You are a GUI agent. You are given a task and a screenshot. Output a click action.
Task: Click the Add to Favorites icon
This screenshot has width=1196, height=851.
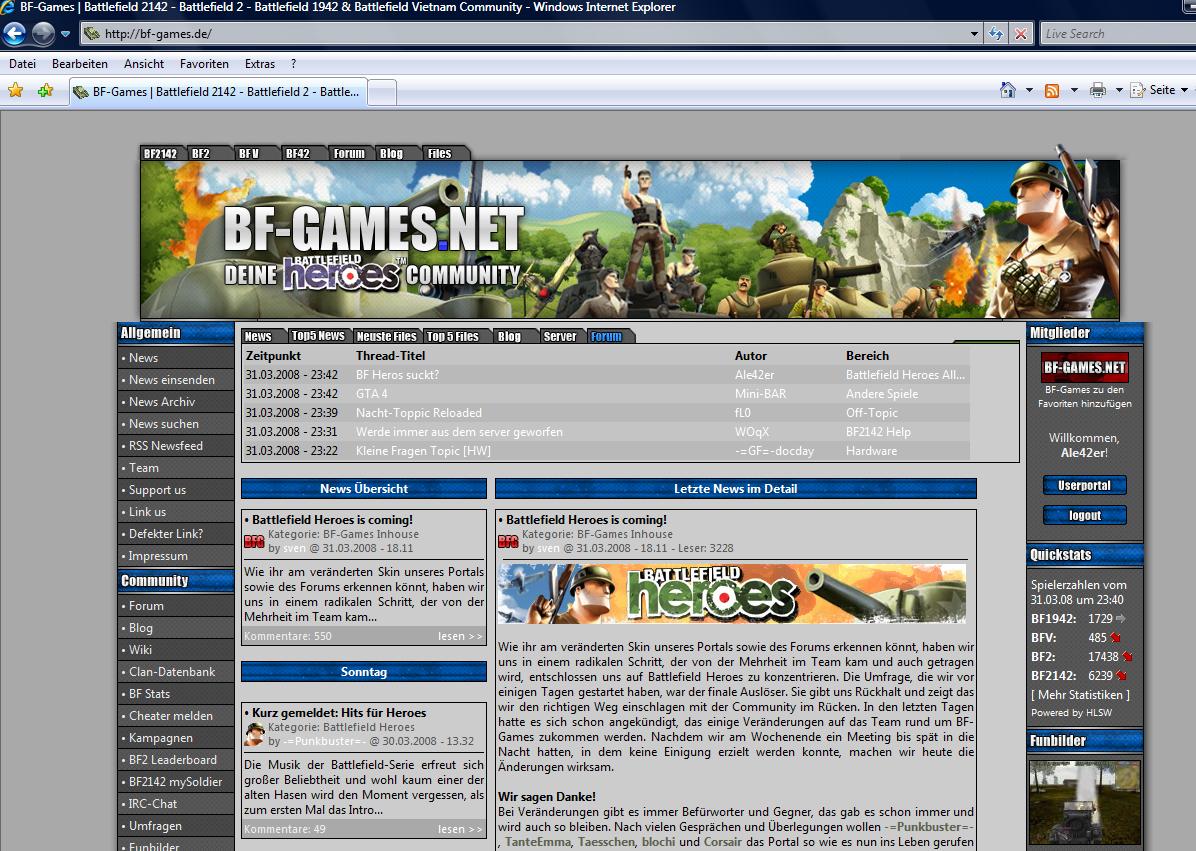point(46,91)
